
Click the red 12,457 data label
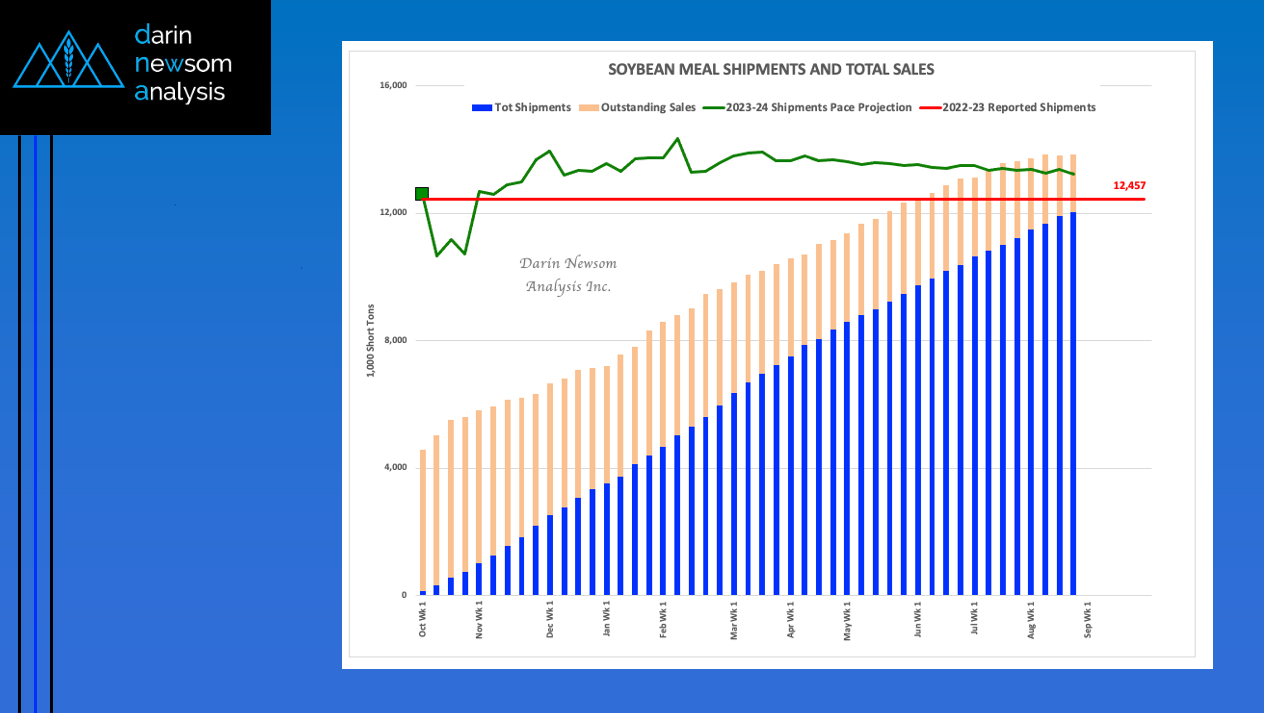[1129, 186]
